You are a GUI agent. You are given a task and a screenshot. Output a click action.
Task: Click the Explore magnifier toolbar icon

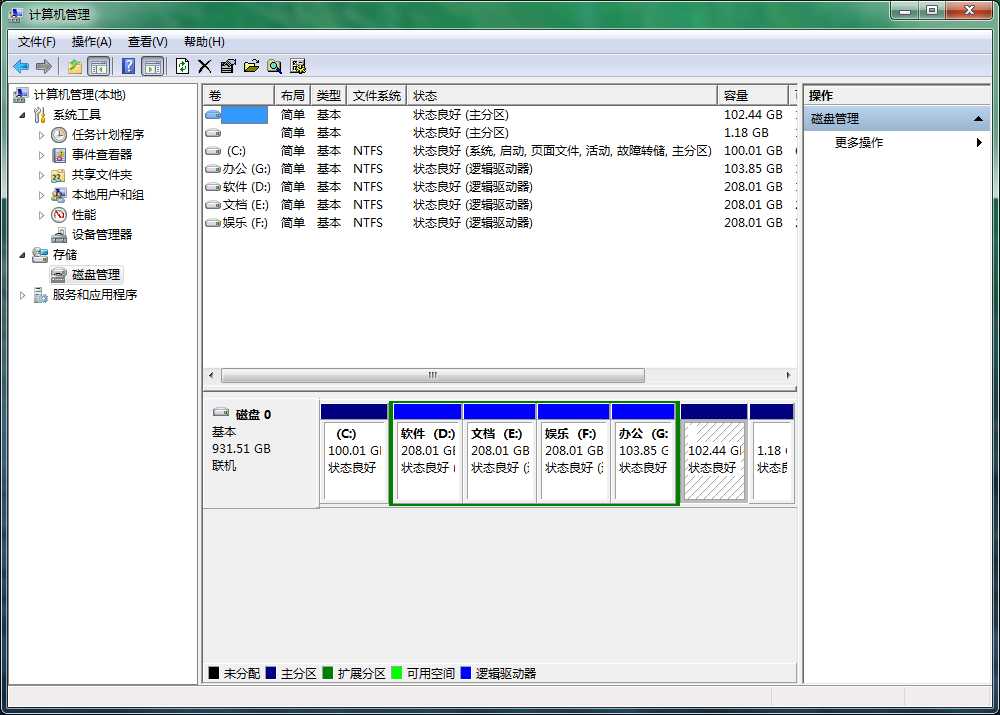(275, 66)
